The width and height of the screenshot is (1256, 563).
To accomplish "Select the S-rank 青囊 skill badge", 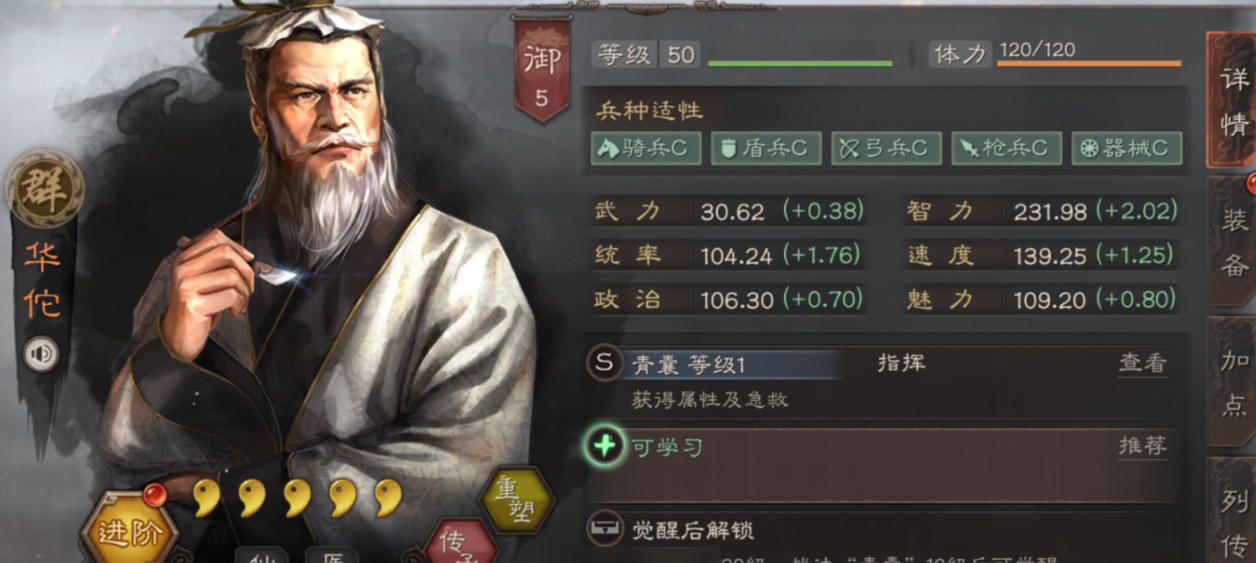I will (x=604, y=363).
